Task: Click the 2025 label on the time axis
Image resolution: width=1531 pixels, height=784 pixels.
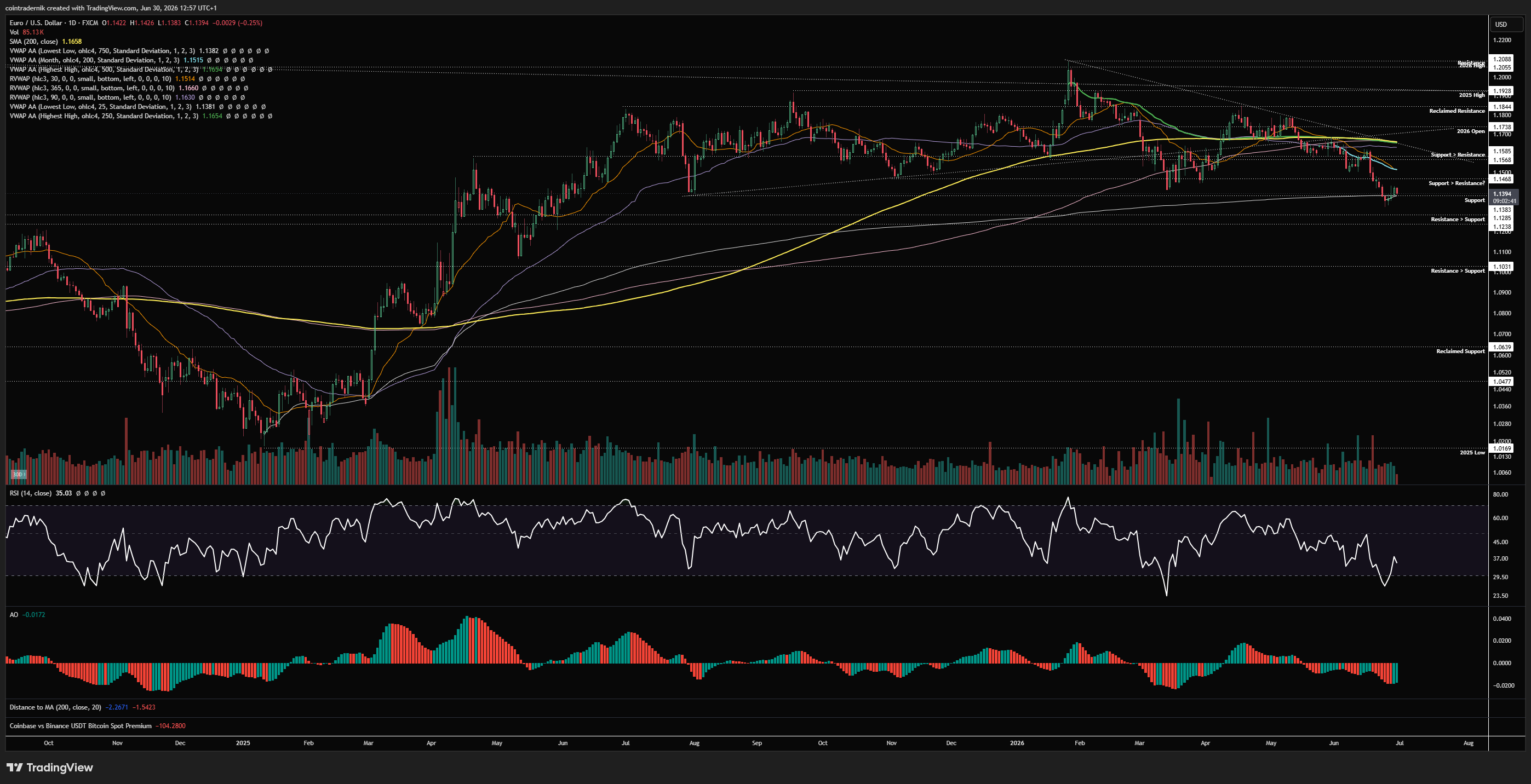Action: 243,743
